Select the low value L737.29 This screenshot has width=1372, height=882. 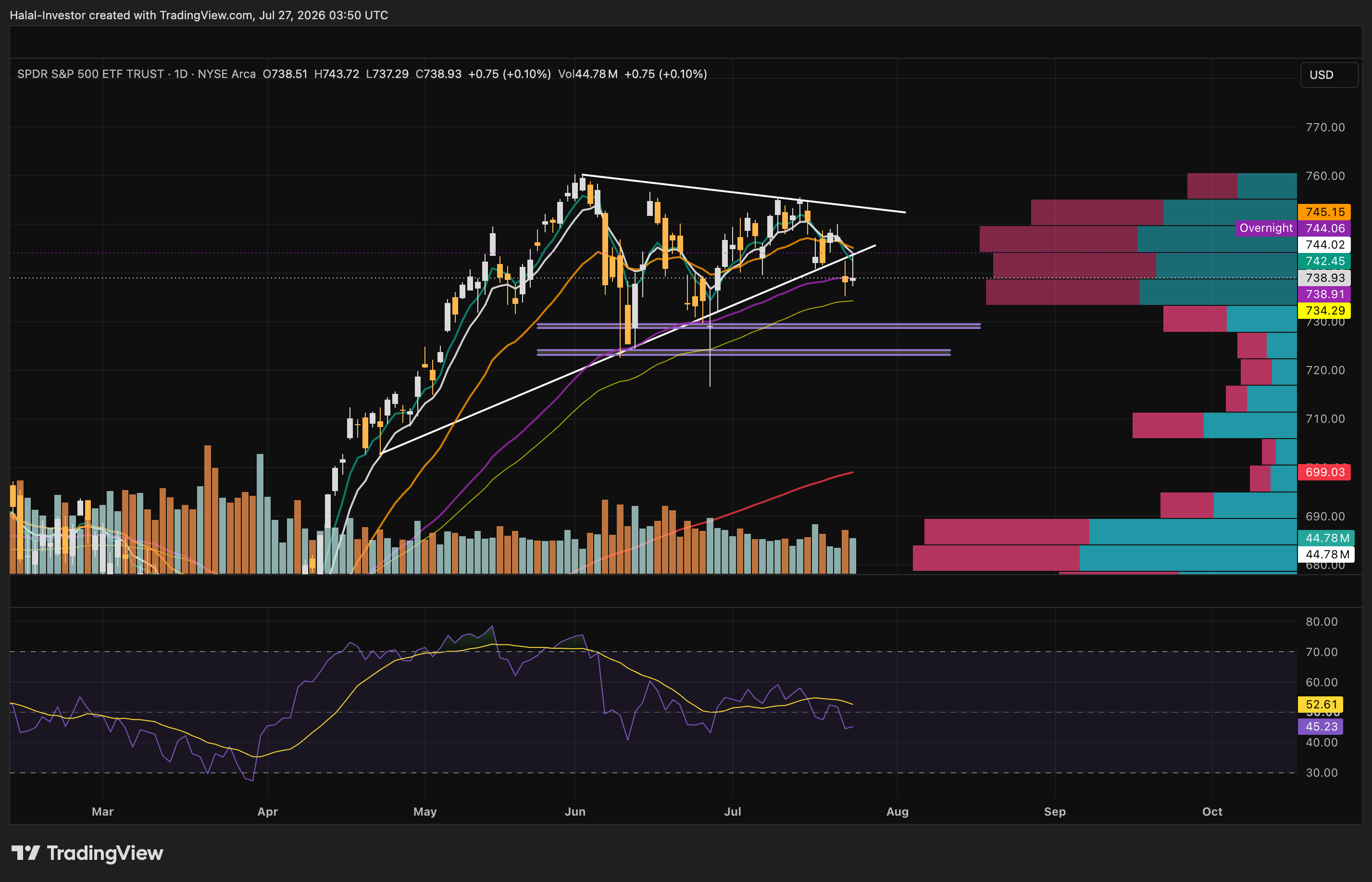tap(387, 74)
